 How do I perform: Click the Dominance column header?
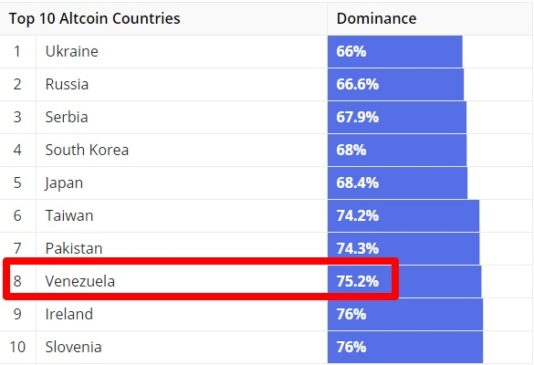[376, 18]
